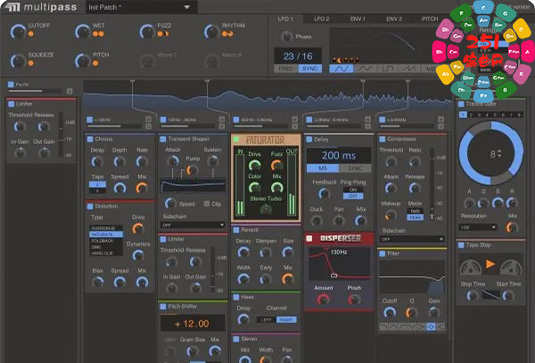Toggle the Reverb module enable box

(x=236, y=230)
